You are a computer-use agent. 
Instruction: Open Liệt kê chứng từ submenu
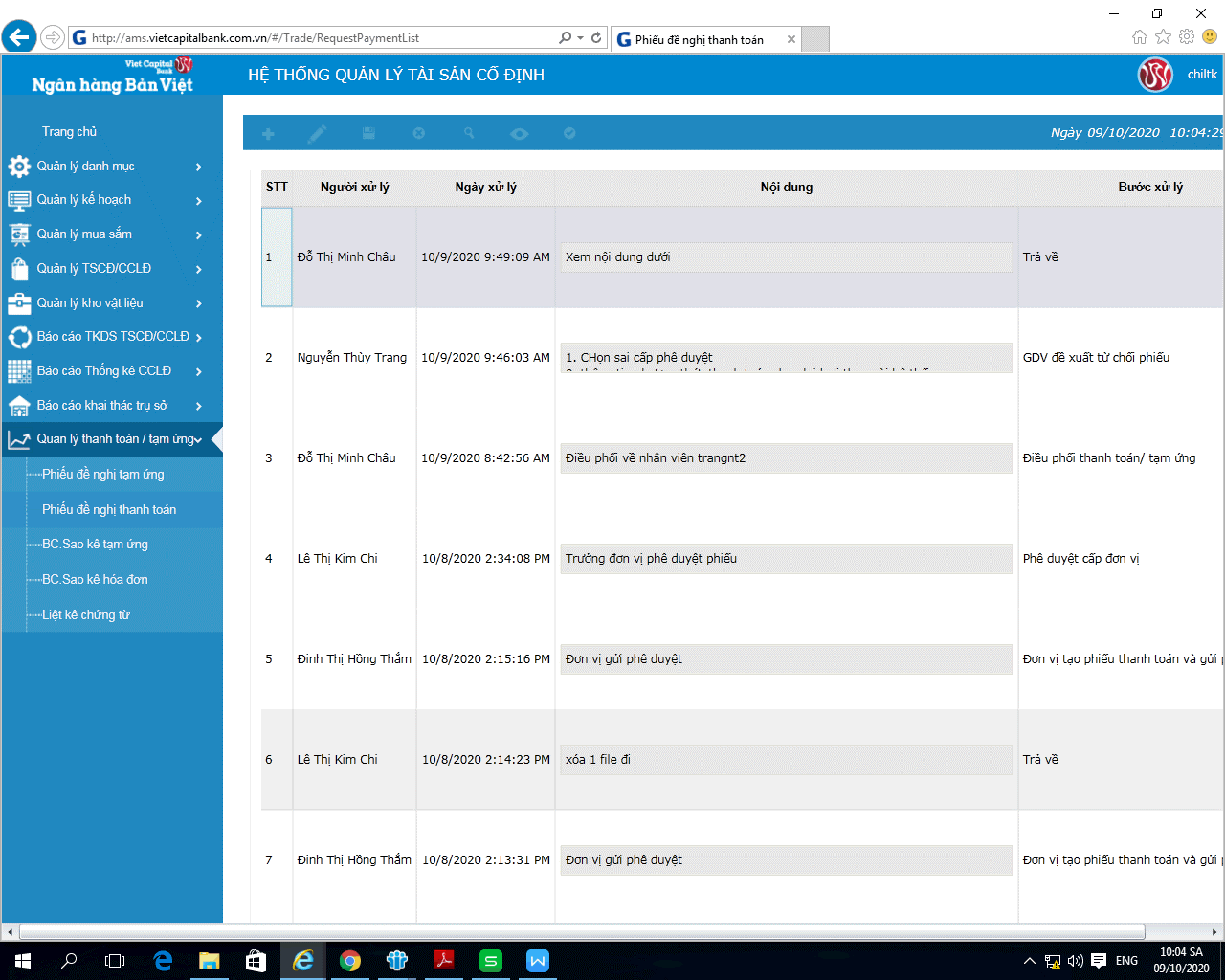(x=86, y=615)
